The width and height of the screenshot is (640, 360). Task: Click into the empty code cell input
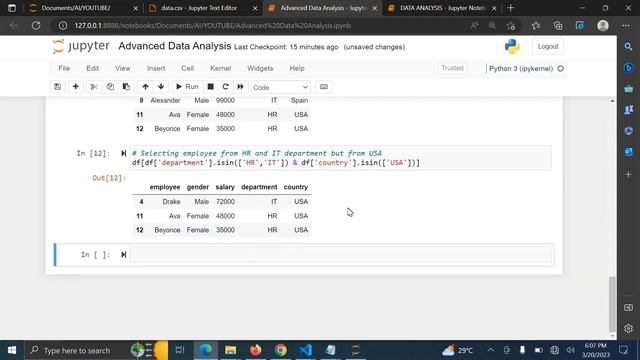(x=341, y=255)
